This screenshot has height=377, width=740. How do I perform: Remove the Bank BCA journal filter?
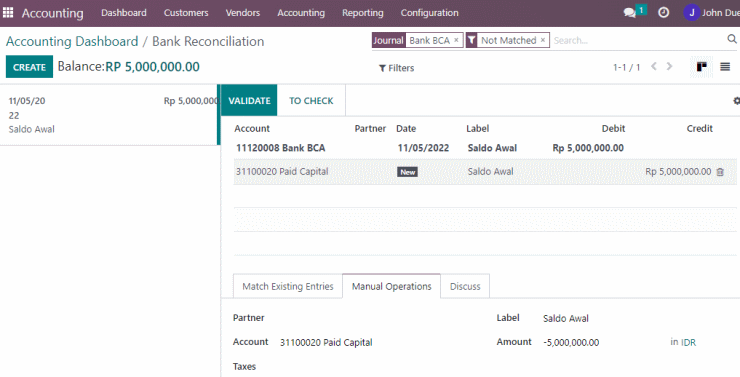[456, 41]
